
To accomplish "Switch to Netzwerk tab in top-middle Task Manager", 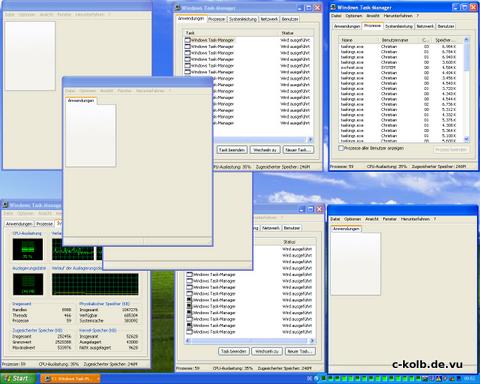I will [269, 19].
